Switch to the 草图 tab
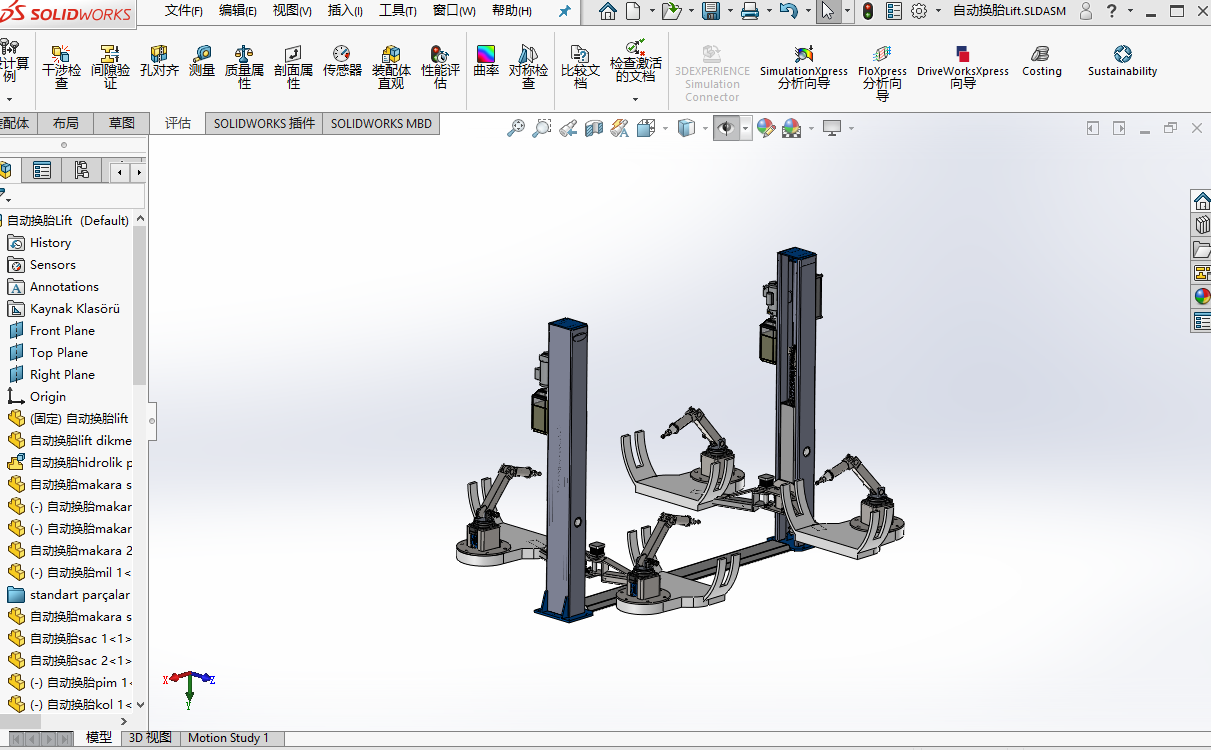Screen dimensions: 1211x750 tap(121, 123)
